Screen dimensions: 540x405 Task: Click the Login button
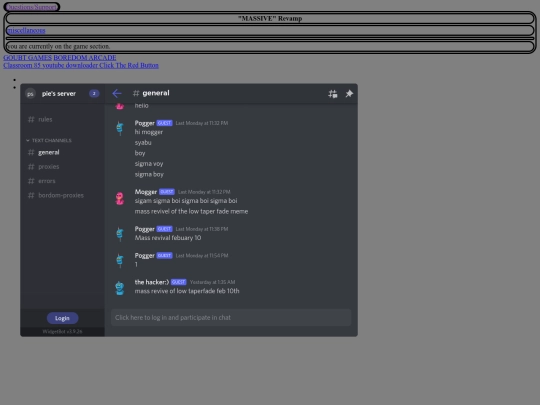coord(62,318)
